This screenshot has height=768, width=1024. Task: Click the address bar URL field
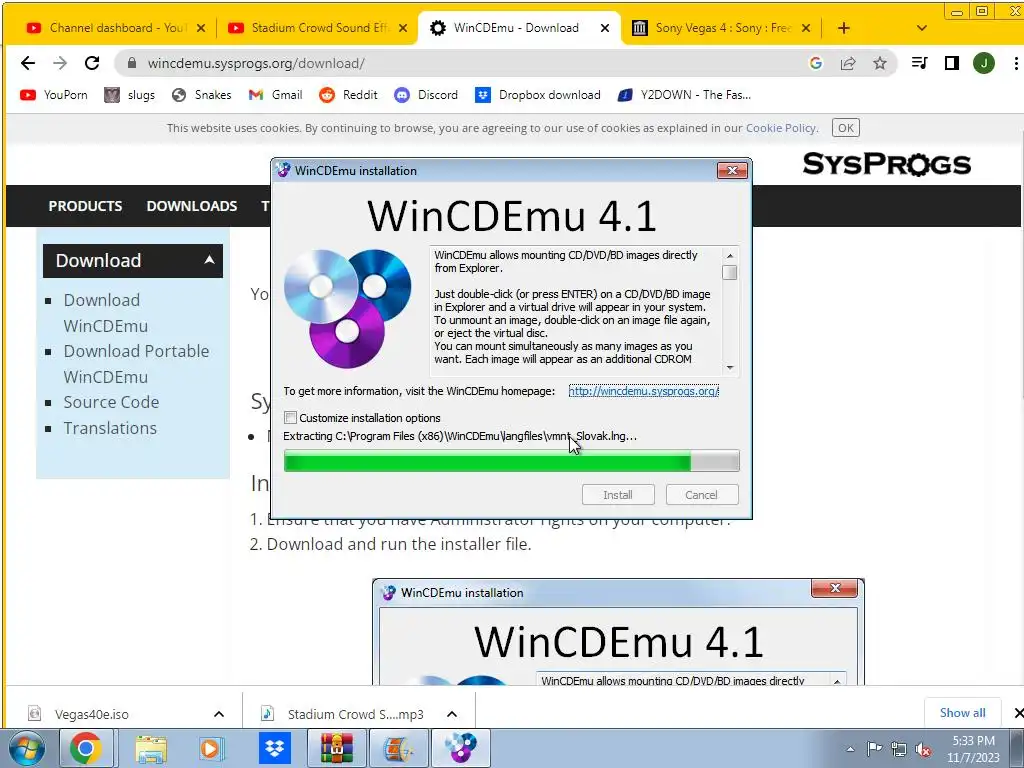(x=457, y=63)
